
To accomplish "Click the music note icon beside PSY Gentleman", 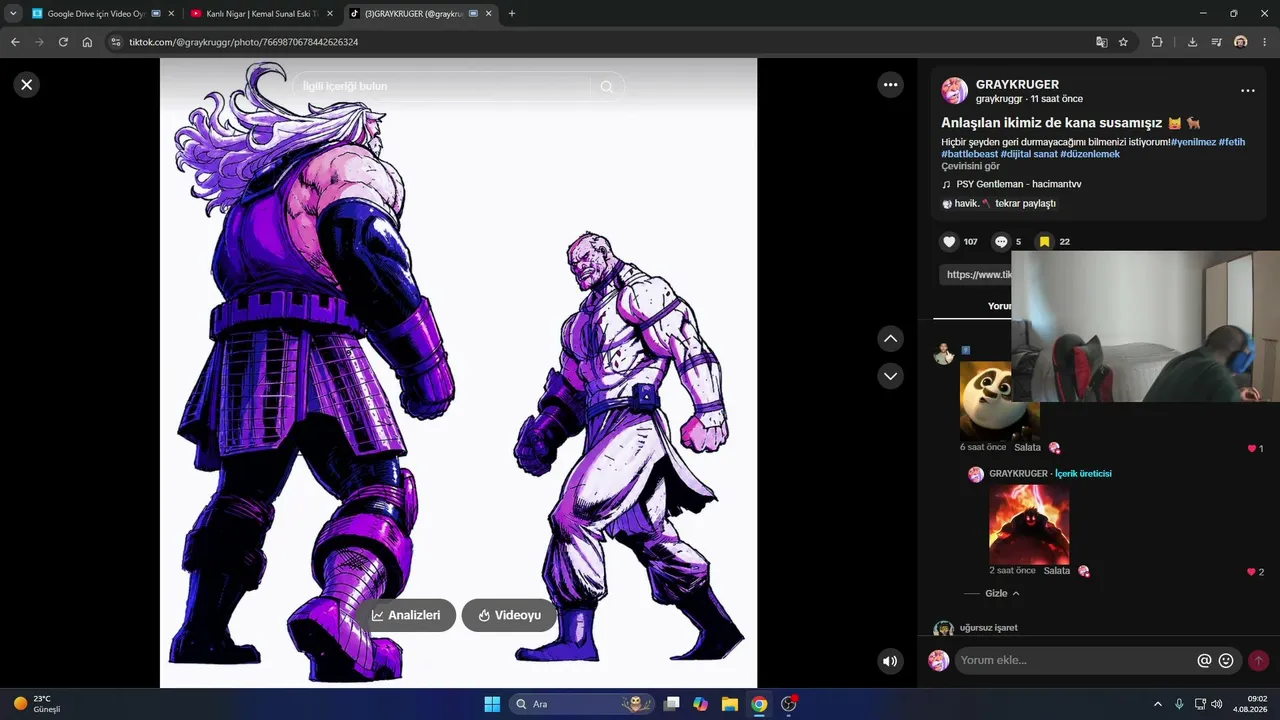I will tap(946, 184).
